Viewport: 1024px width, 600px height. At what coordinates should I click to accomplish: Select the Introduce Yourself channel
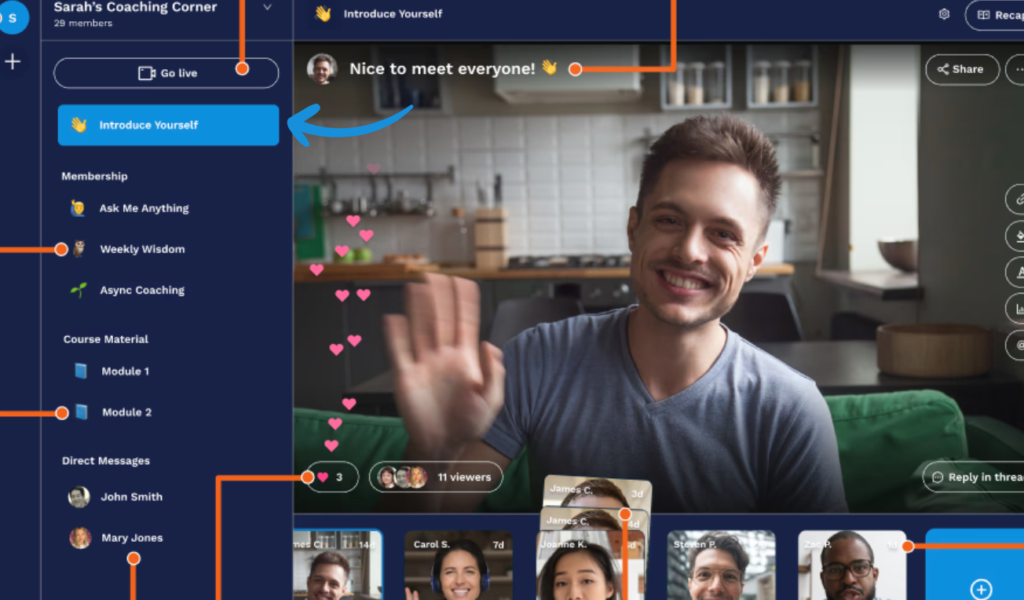click(168, 125)
